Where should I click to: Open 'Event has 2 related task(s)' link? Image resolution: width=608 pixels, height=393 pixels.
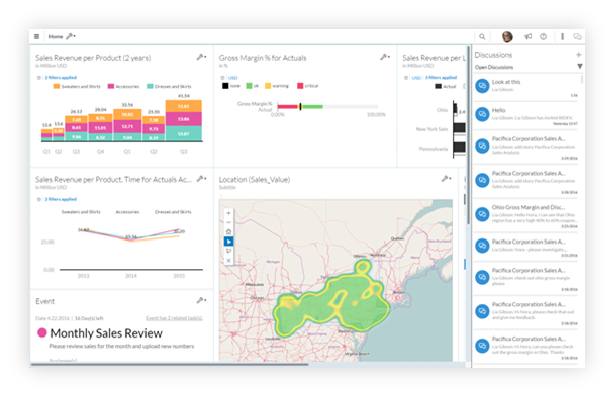pos(174,318)
